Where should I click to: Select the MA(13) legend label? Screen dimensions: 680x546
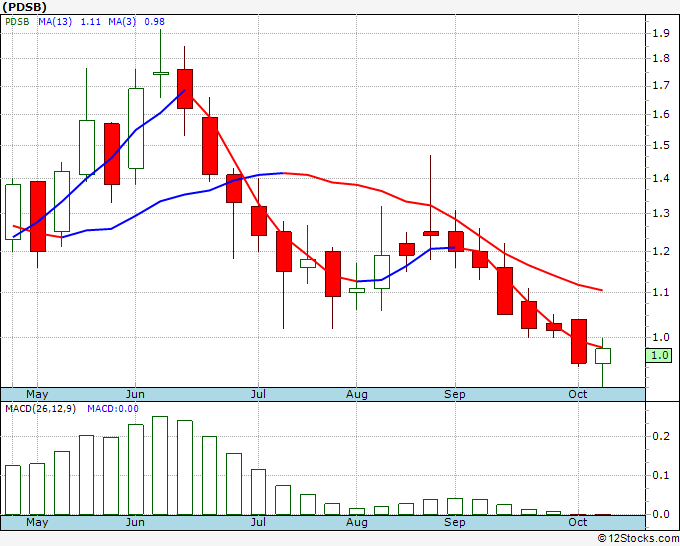pyautogui.click(x=55, y=22)
